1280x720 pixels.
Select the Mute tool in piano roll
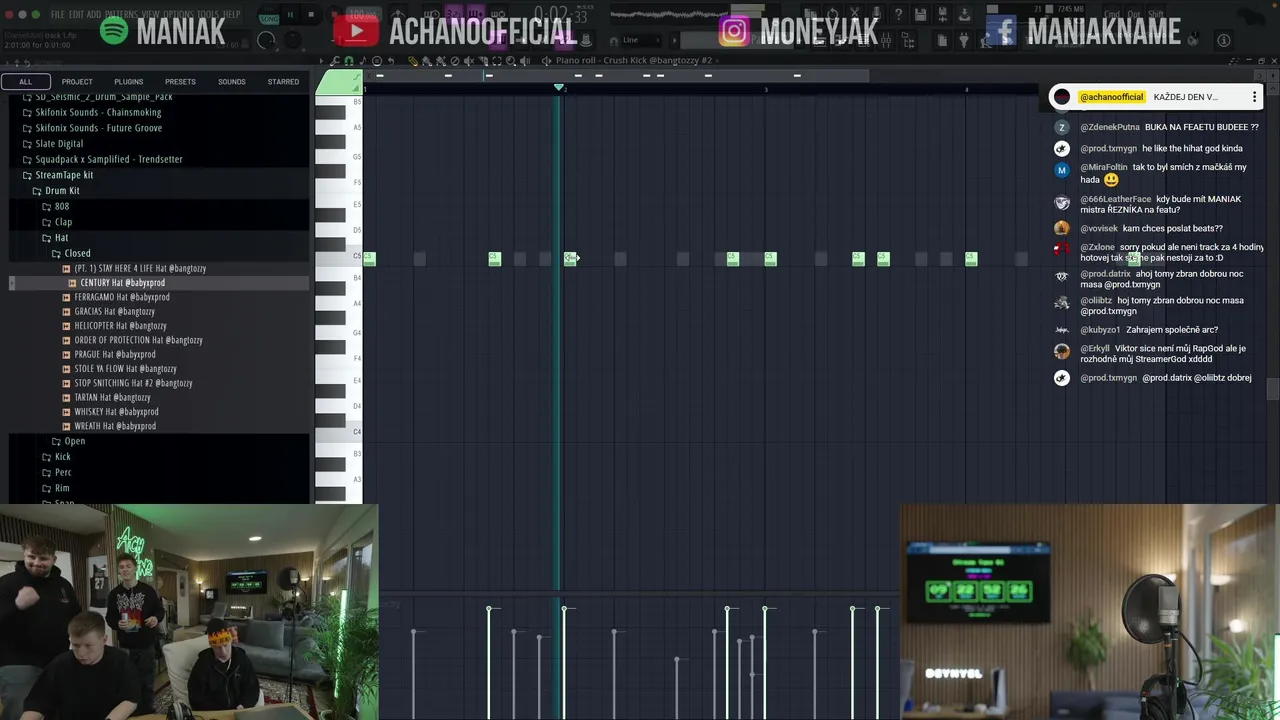coord(469,61)
